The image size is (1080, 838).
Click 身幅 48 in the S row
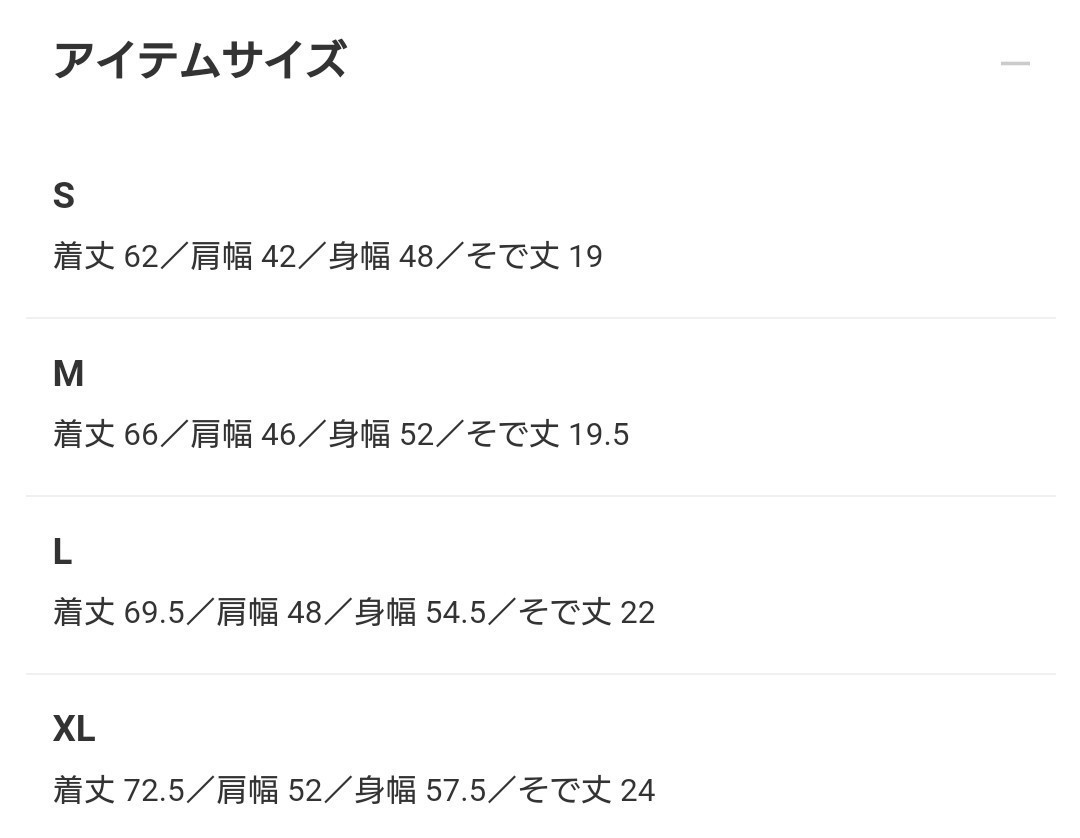[x=381, y=257]
